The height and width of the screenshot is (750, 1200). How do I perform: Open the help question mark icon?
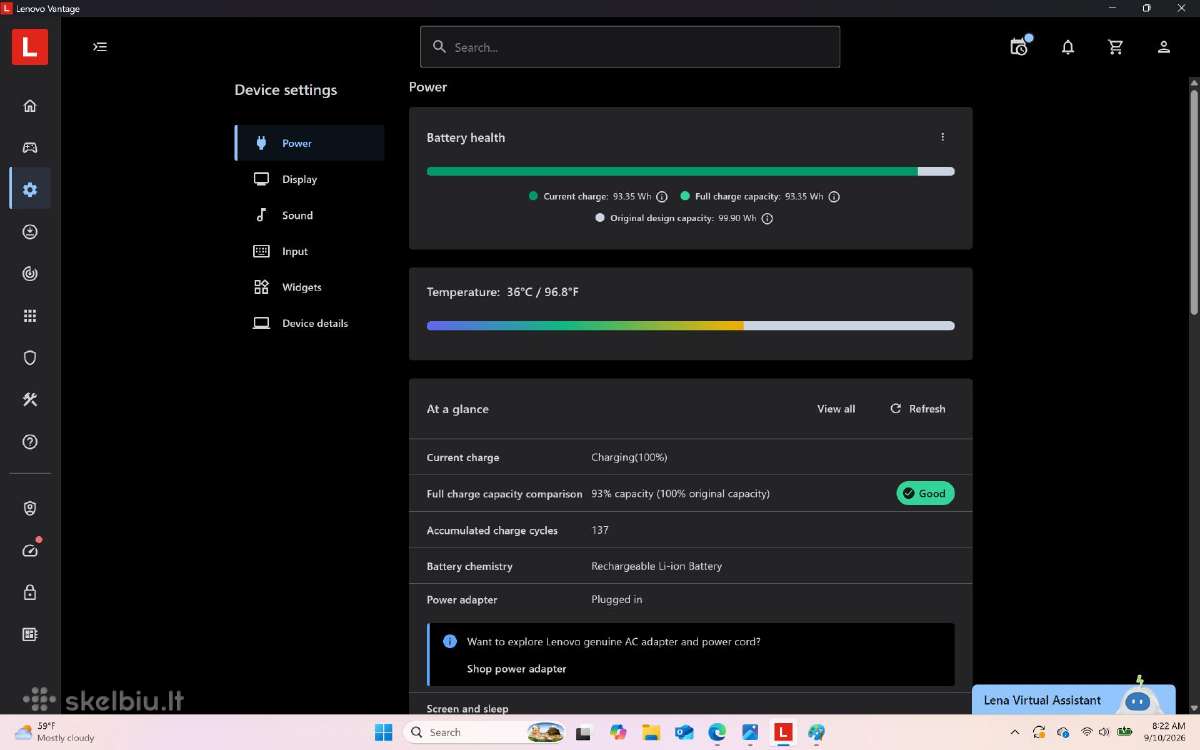(30, 441)
